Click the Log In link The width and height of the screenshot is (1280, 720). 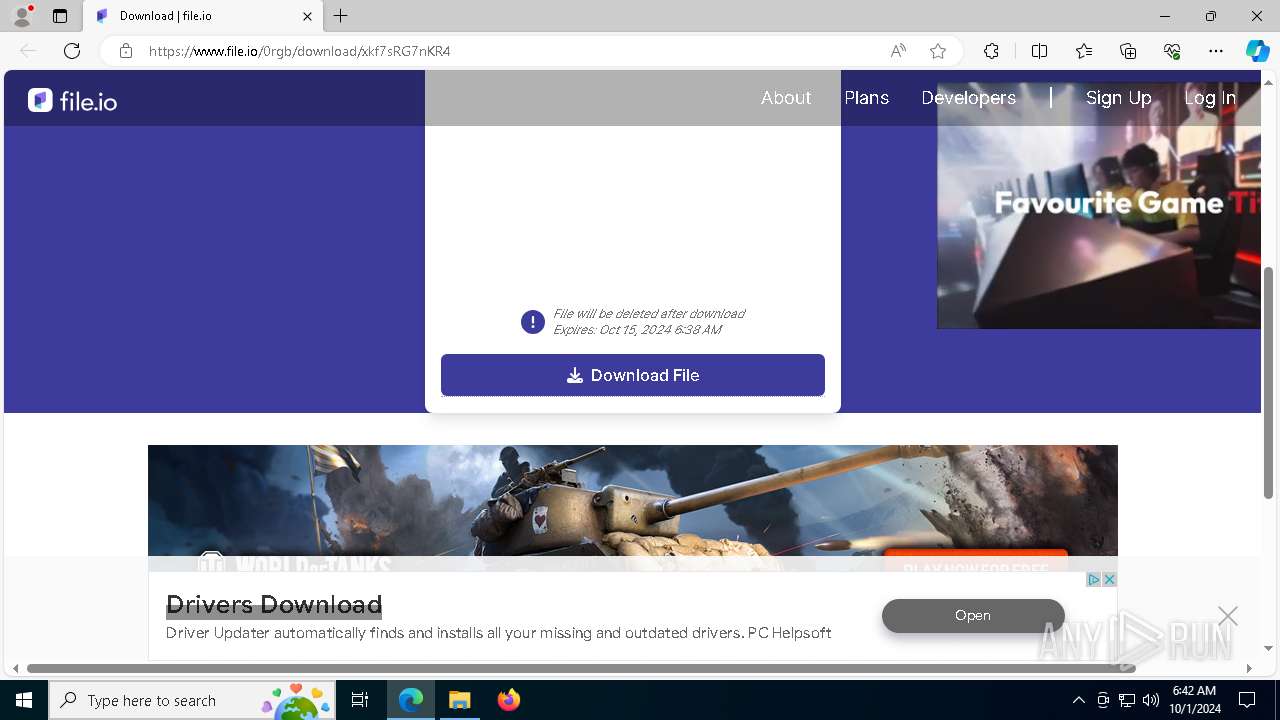click(x=1210, y=98)
